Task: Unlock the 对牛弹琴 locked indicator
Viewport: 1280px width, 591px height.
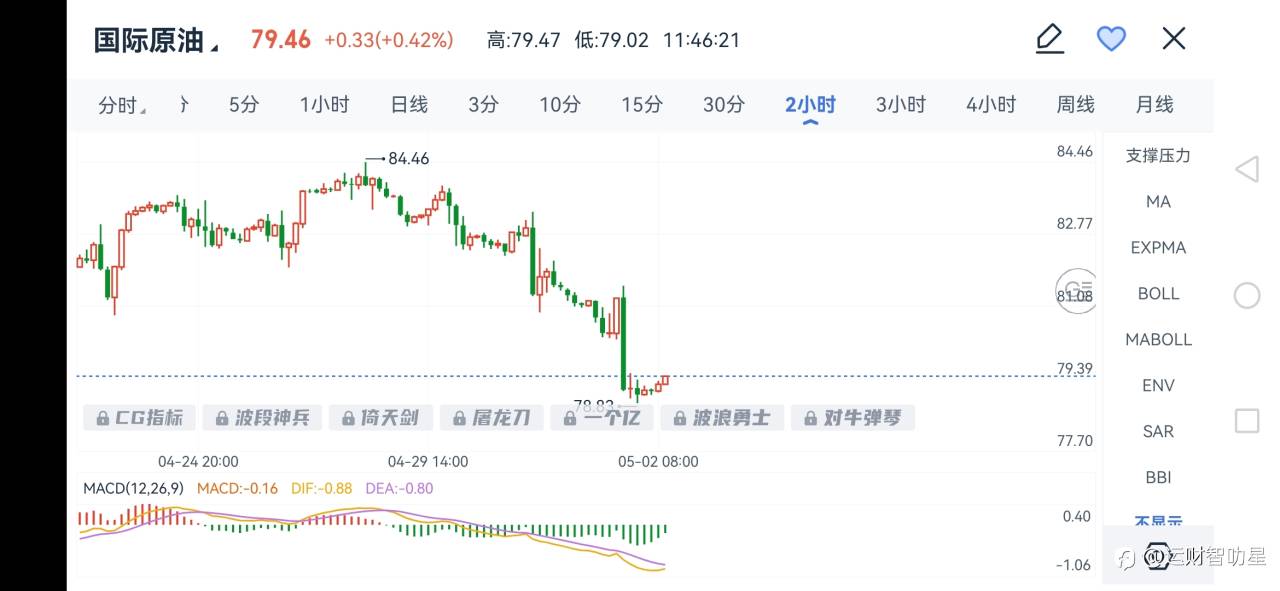Action: [x=853, y=417]
